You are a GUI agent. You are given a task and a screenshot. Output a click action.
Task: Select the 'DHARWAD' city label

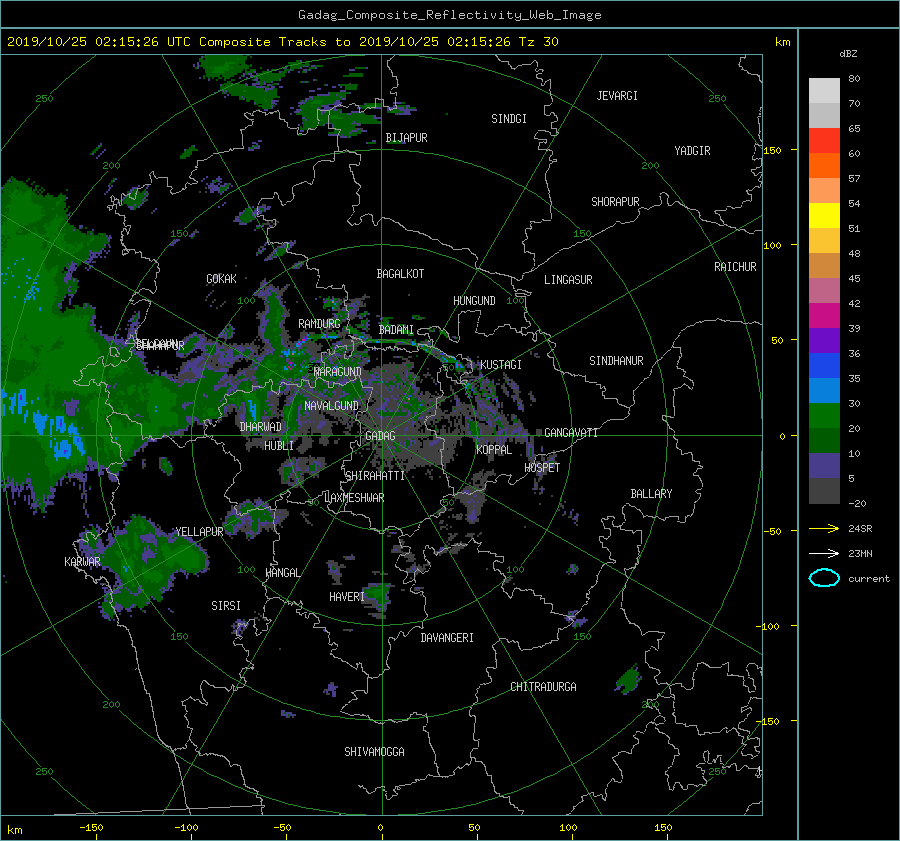point(261,427)
